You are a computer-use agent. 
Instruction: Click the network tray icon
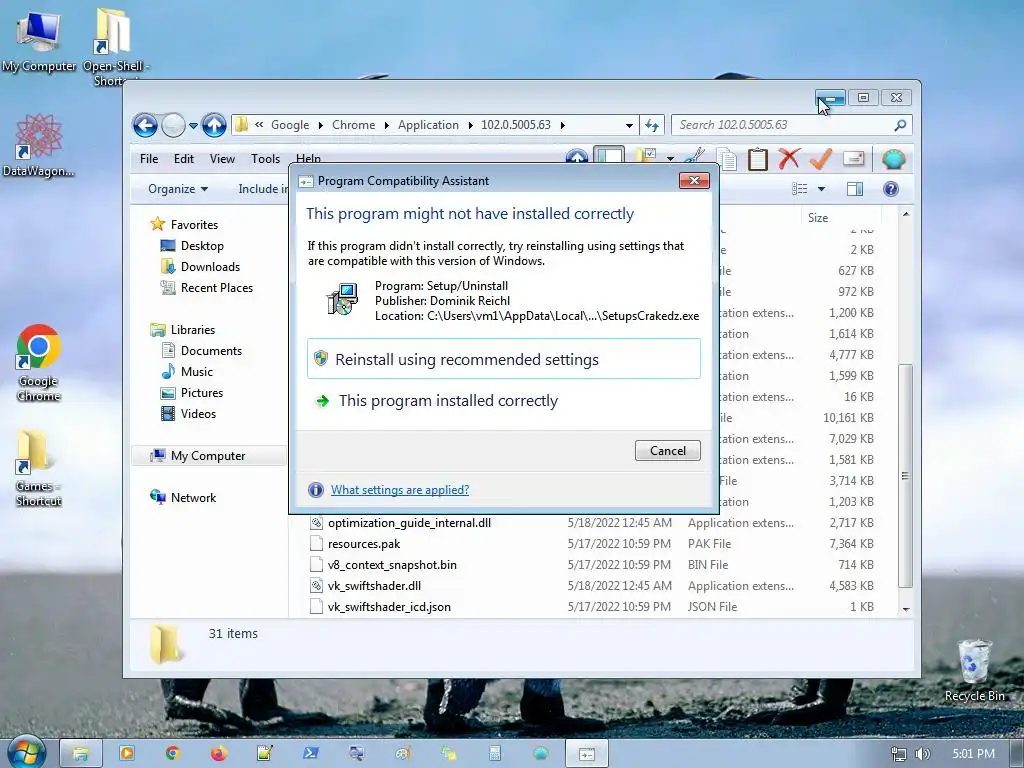coord(899,754)
